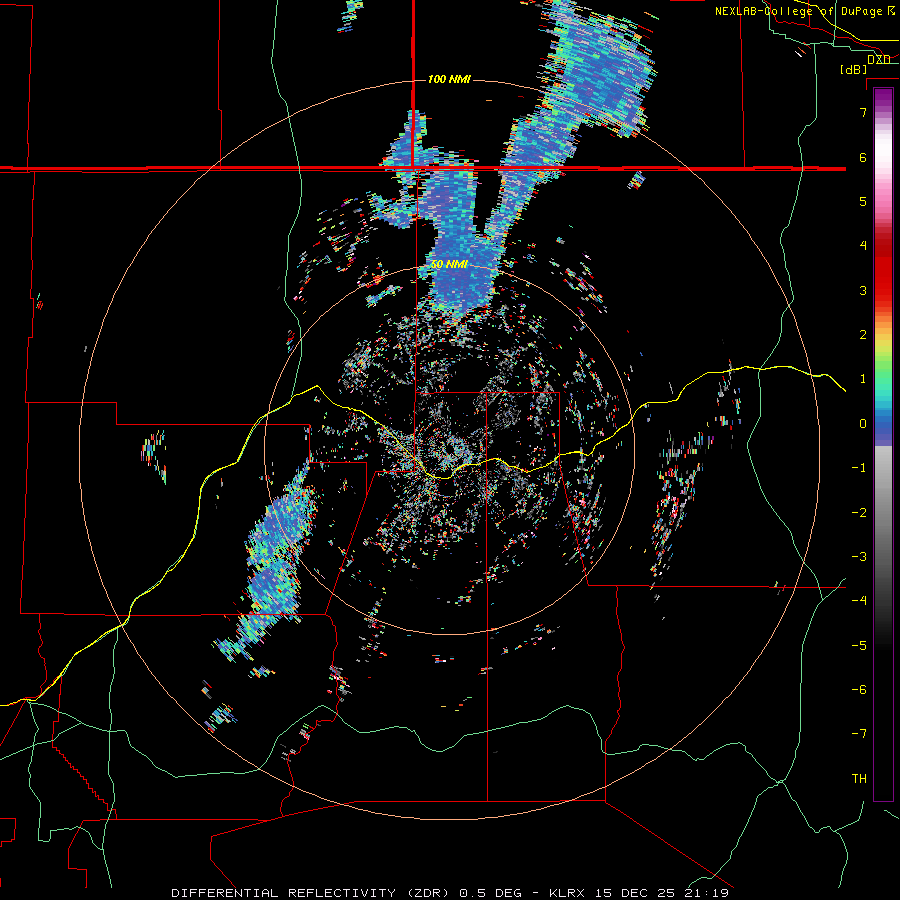Image resolution: width=900 pixels, height=900 pixels.
Task: Click the color scale value -5
Action: tap(859, 646)
